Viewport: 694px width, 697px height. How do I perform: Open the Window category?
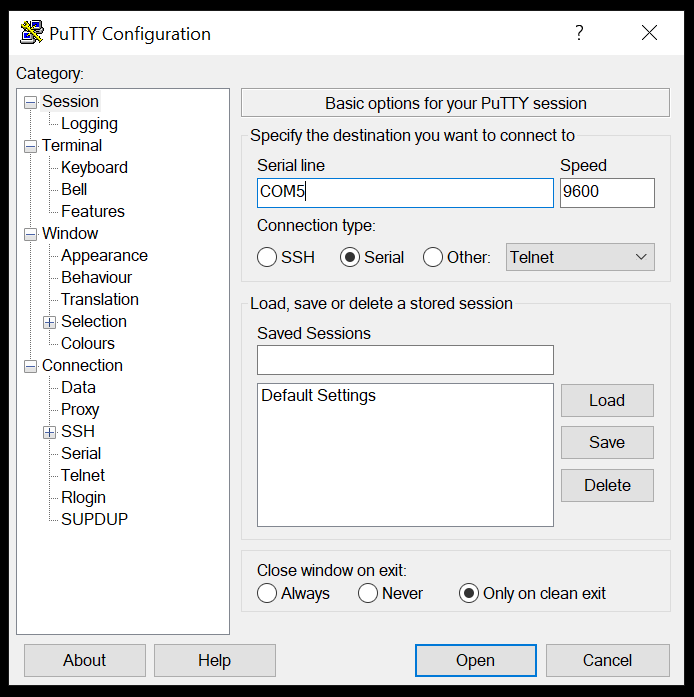pyautogui.click(x=70, y=233)
